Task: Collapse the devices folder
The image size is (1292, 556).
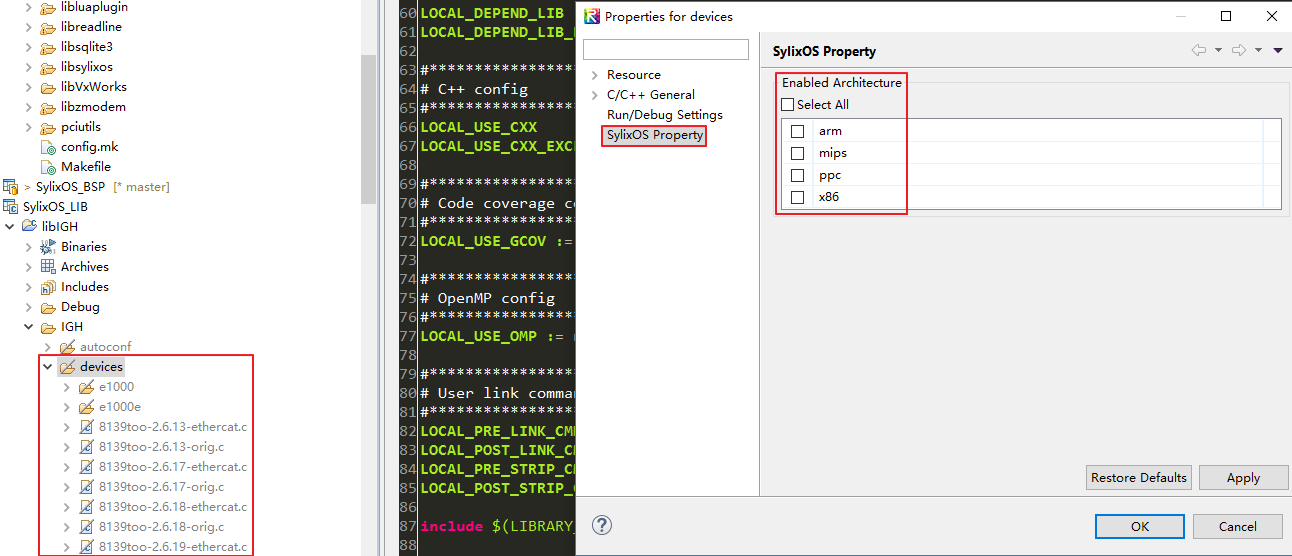Action: [47, 367]
